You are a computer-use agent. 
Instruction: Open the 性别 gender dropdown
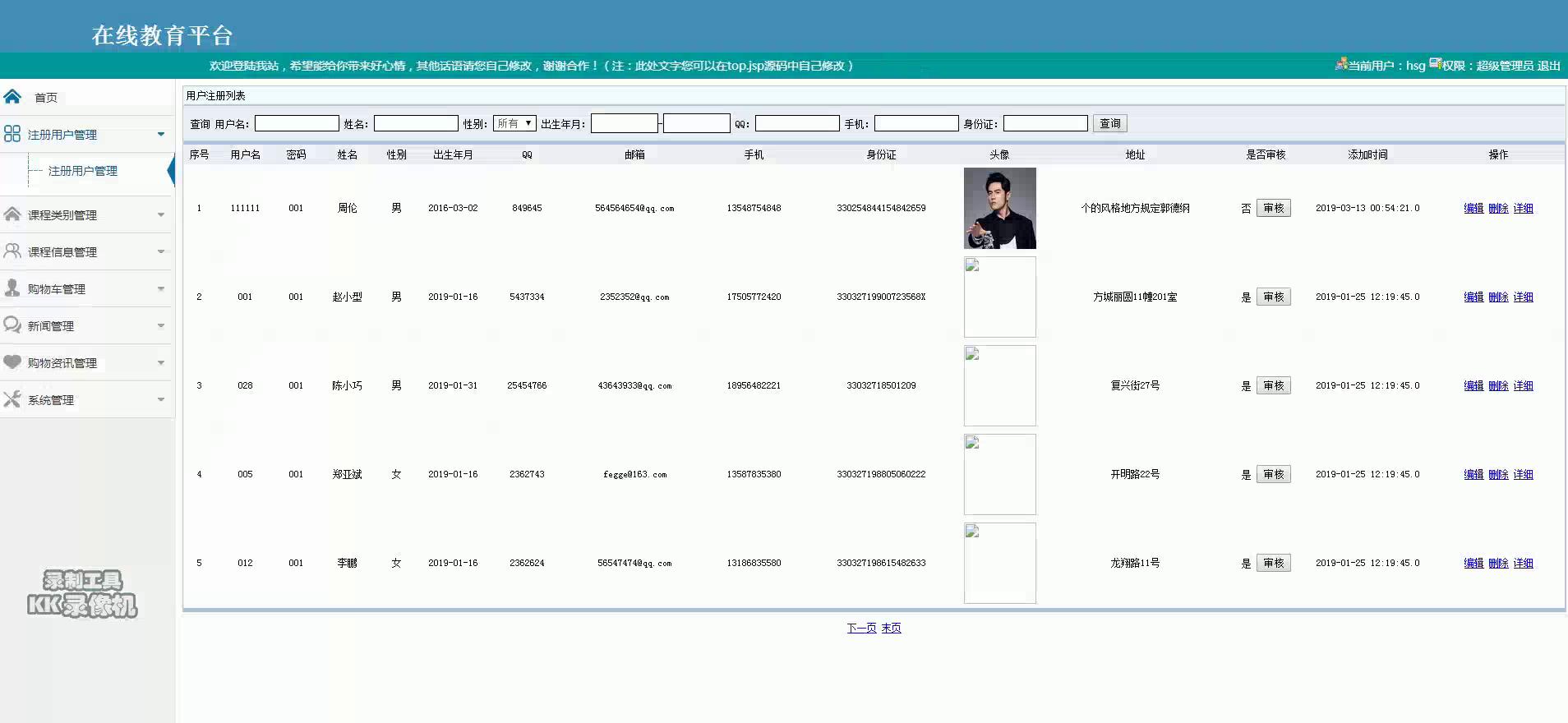pyautogui.click(x=514, y=123)
